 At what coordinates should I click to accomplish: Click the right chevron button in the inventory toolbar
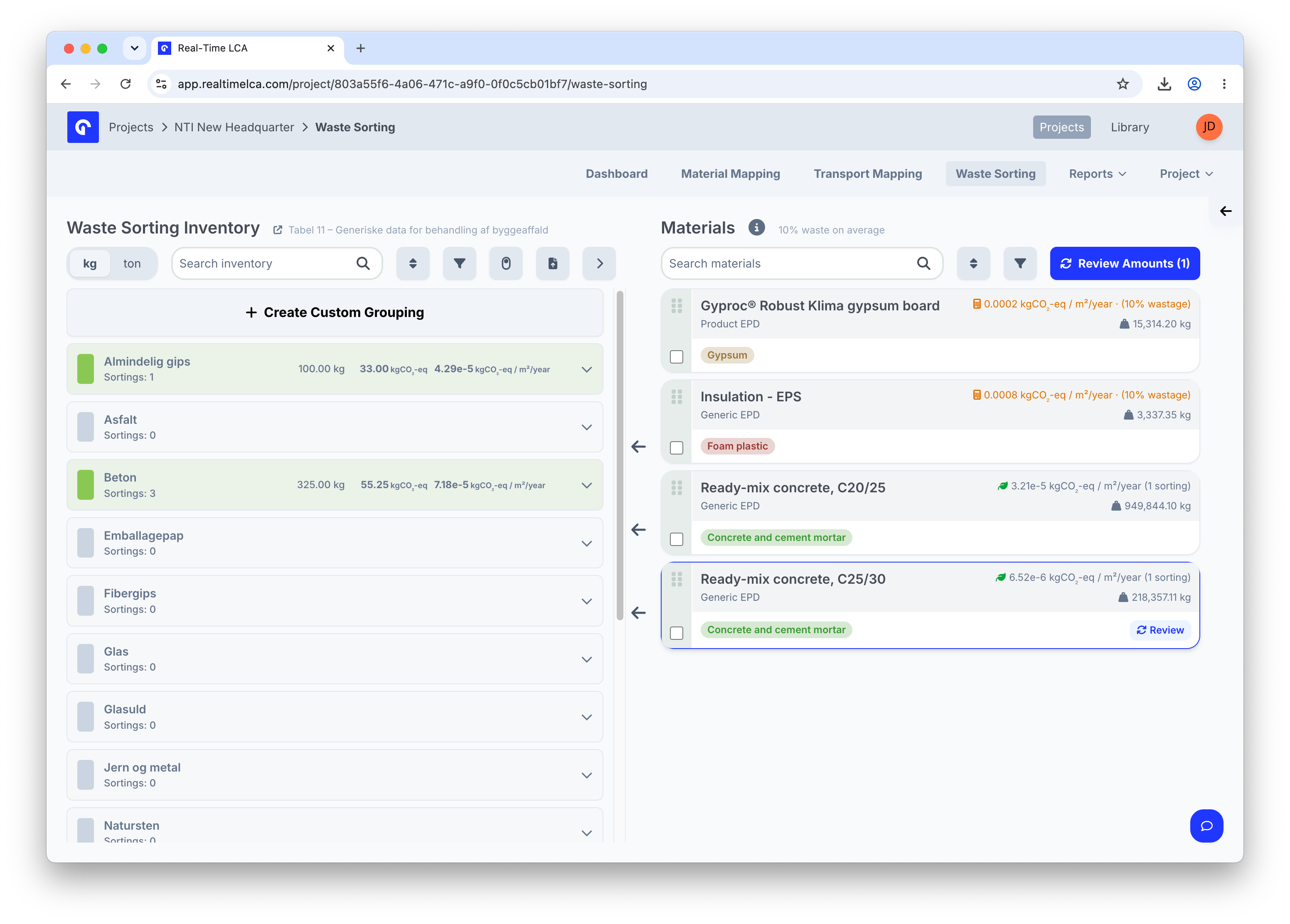[599, 263]
